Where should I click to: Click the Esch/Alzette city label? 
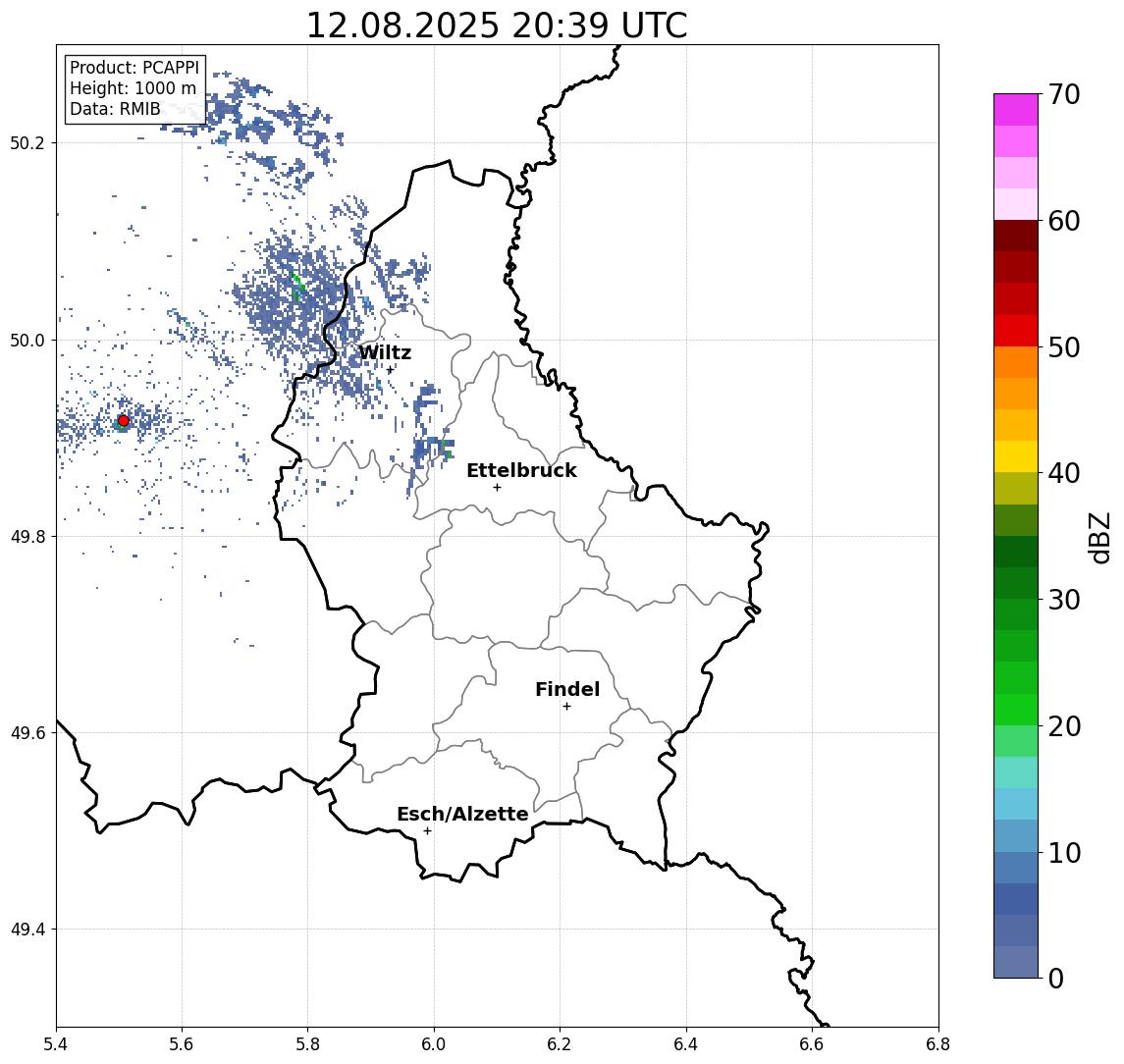click(x=462, y=814)
